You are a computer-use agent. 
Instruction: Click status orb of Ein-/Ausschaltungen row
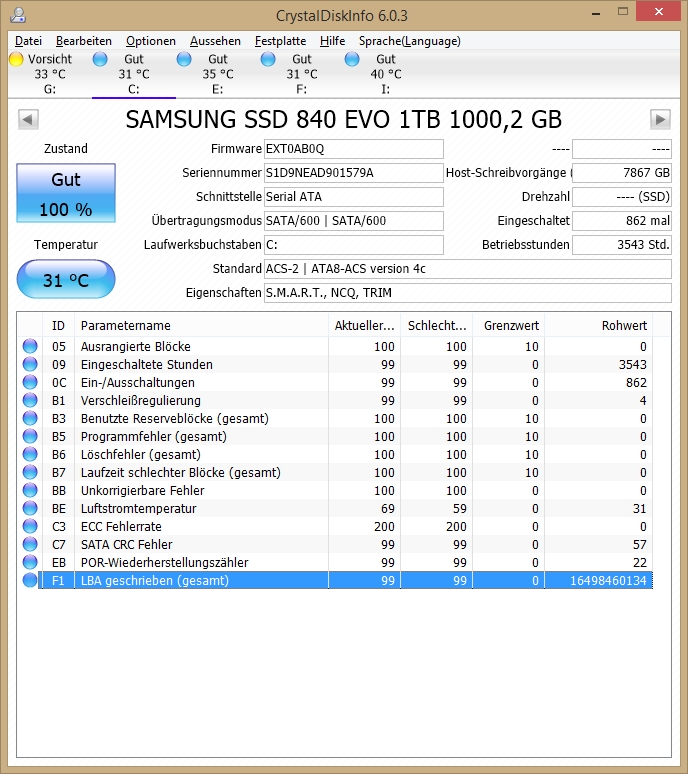[x=30, y=382]
